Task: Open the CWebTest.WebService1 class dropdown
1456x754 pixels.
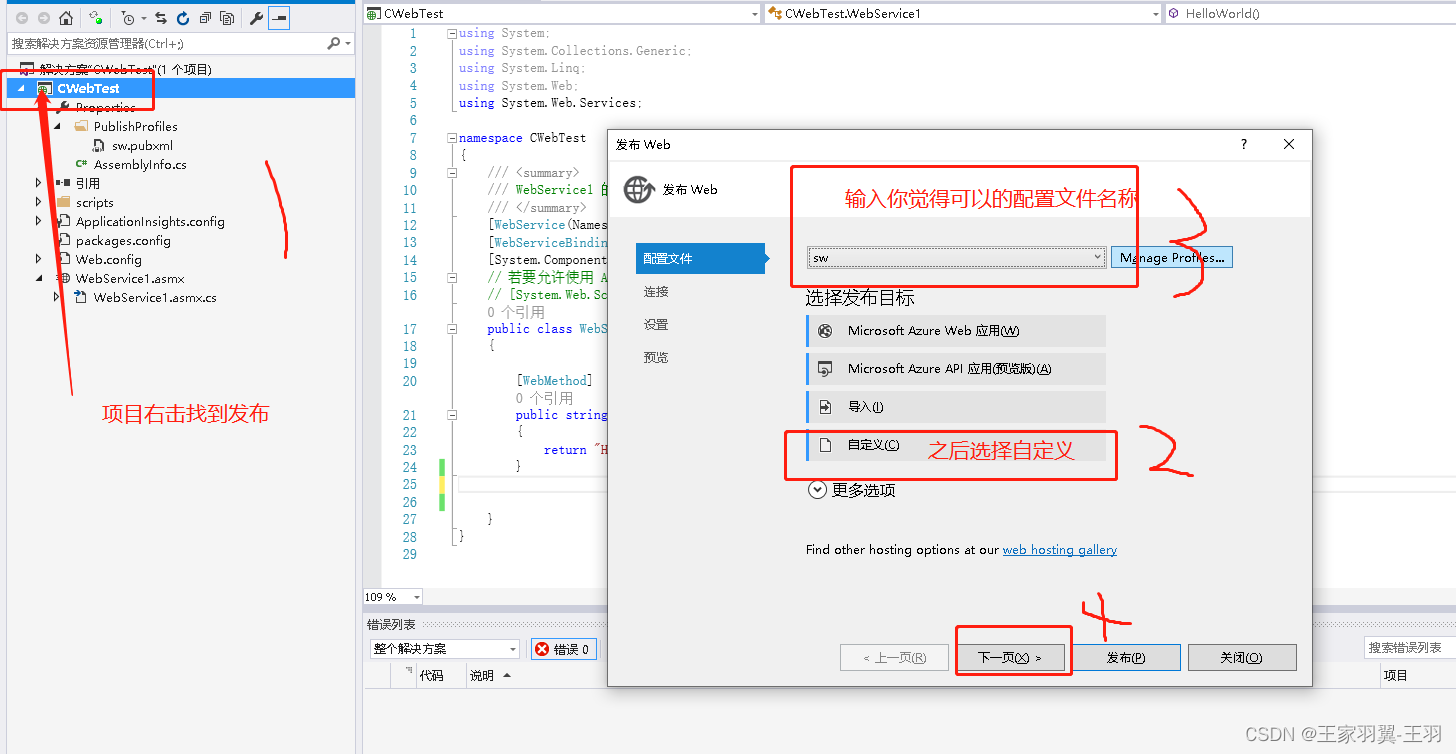Action: (1155, 14)
